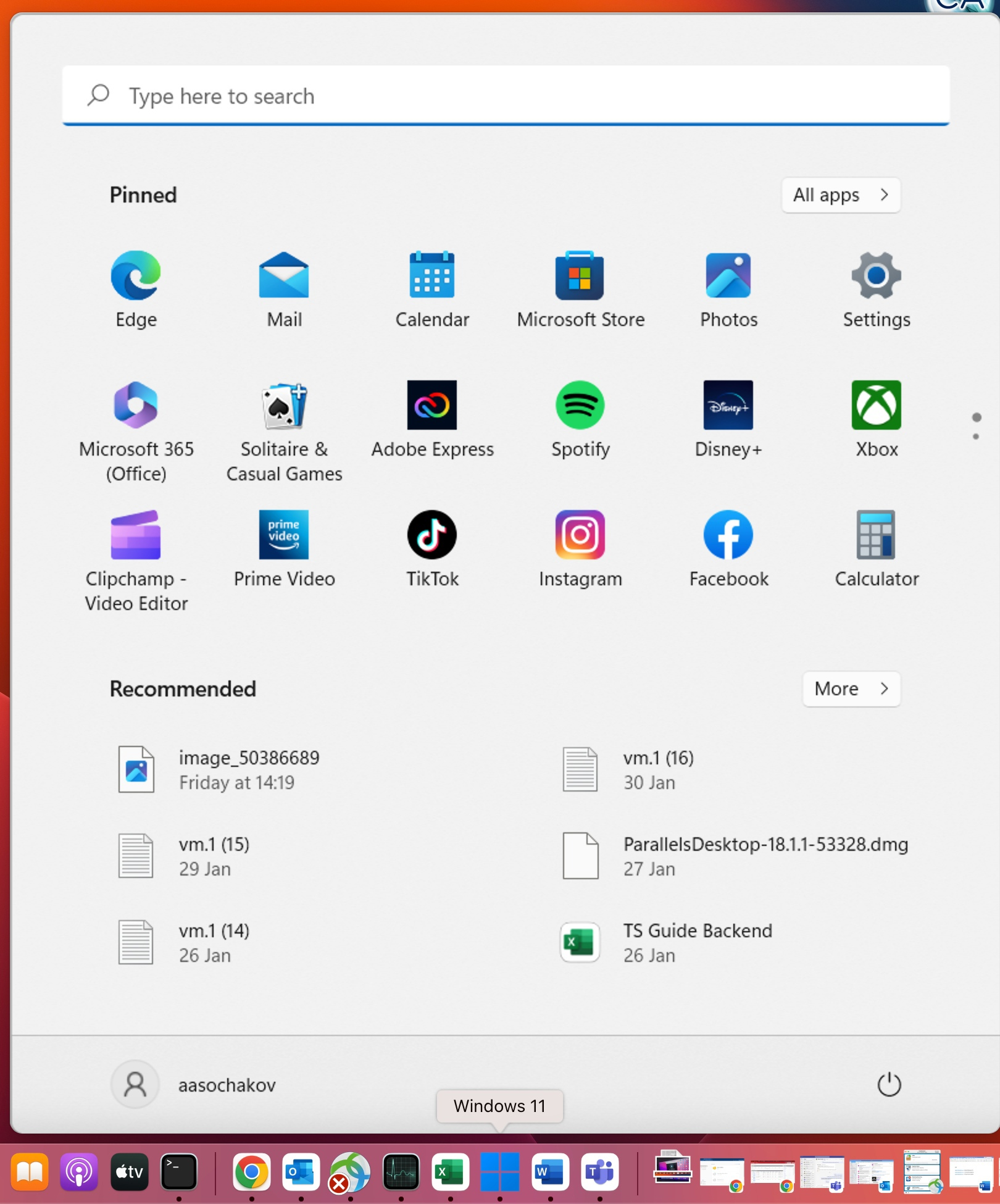Image resolution: width=1000 pixels, height=1204 pixels.
Task: Open the power options button
Action: tap(889, 1085)
